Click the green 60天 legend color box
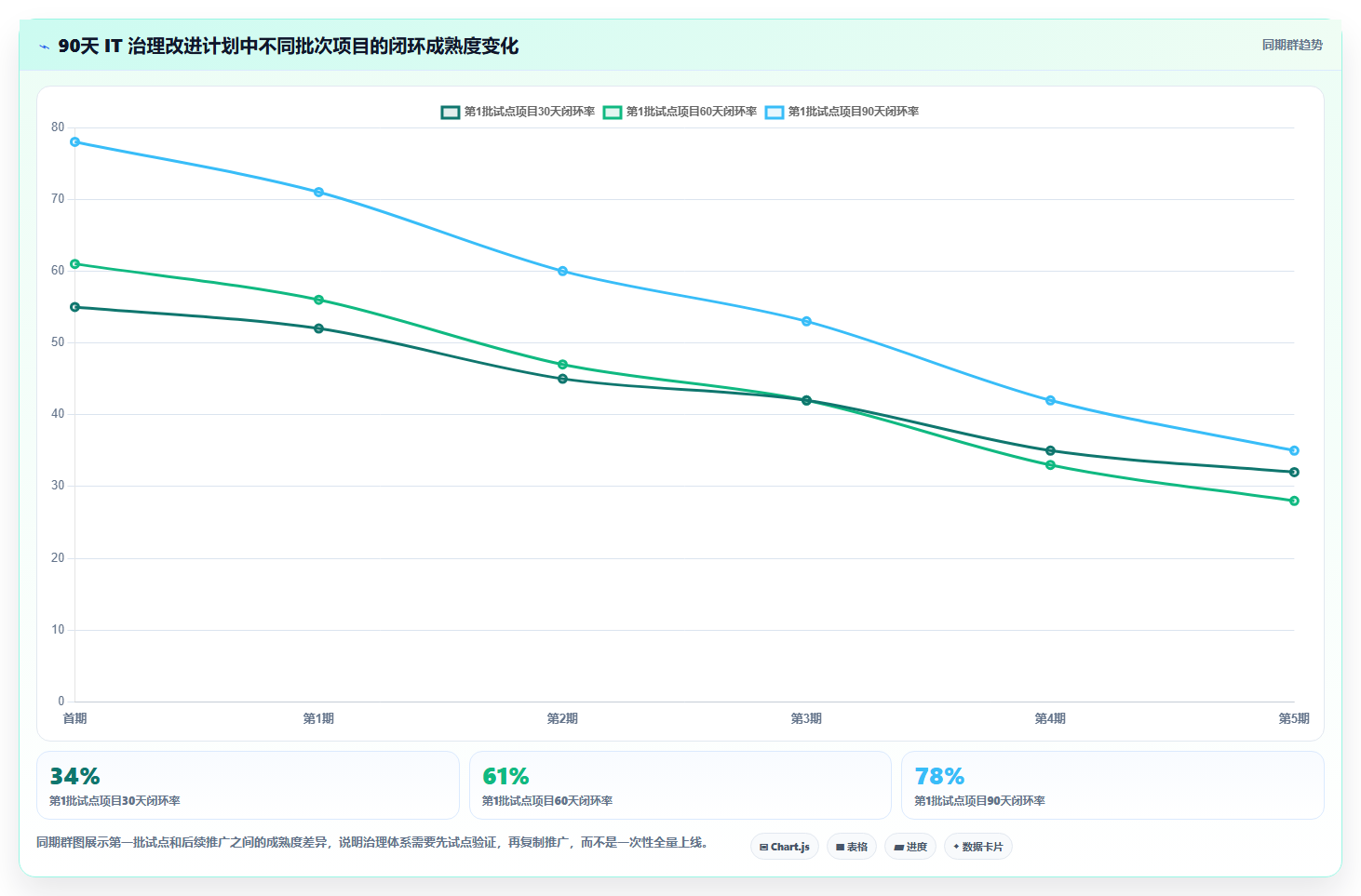The height and width of the screenshot is (896, 1361). point(613,112)
